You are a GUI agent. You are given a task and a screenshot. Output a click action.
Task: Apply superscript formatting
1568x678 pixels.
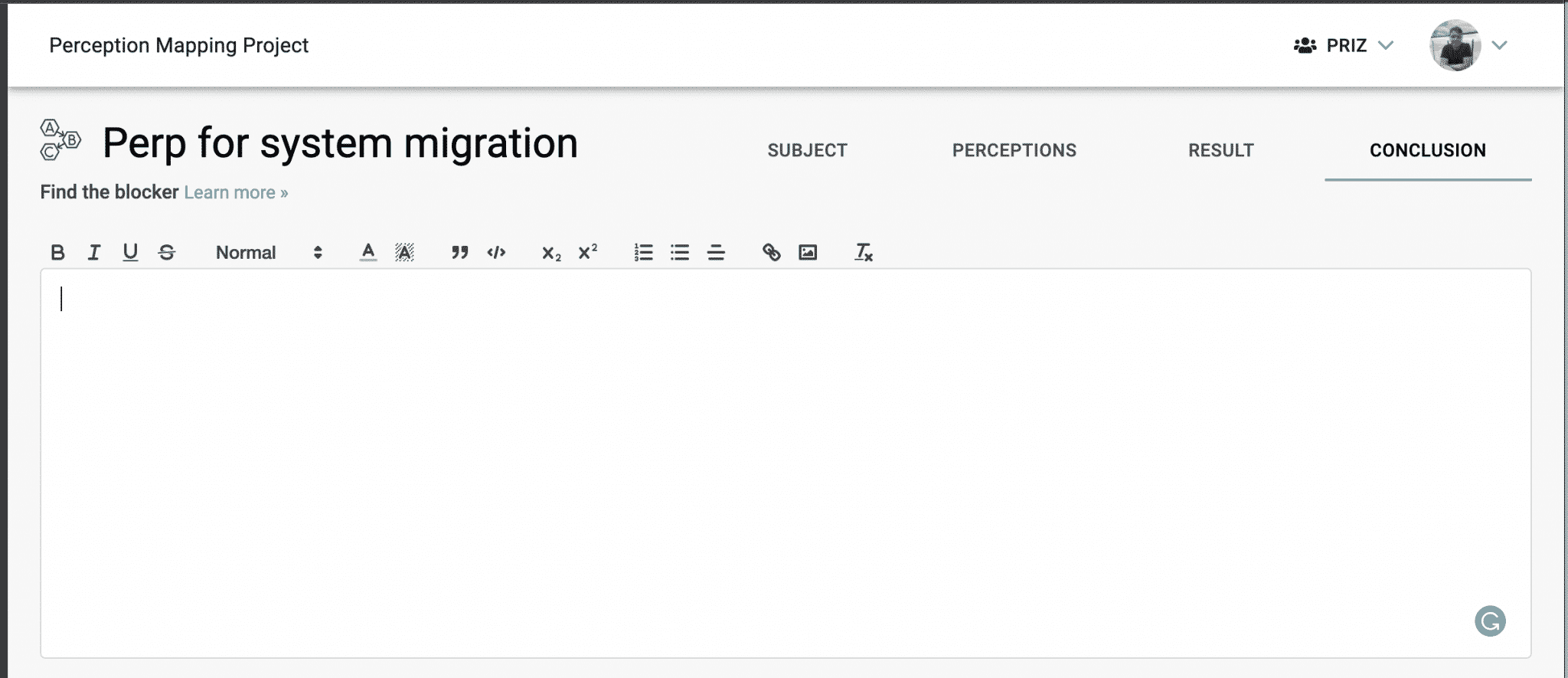pos(587,252)
